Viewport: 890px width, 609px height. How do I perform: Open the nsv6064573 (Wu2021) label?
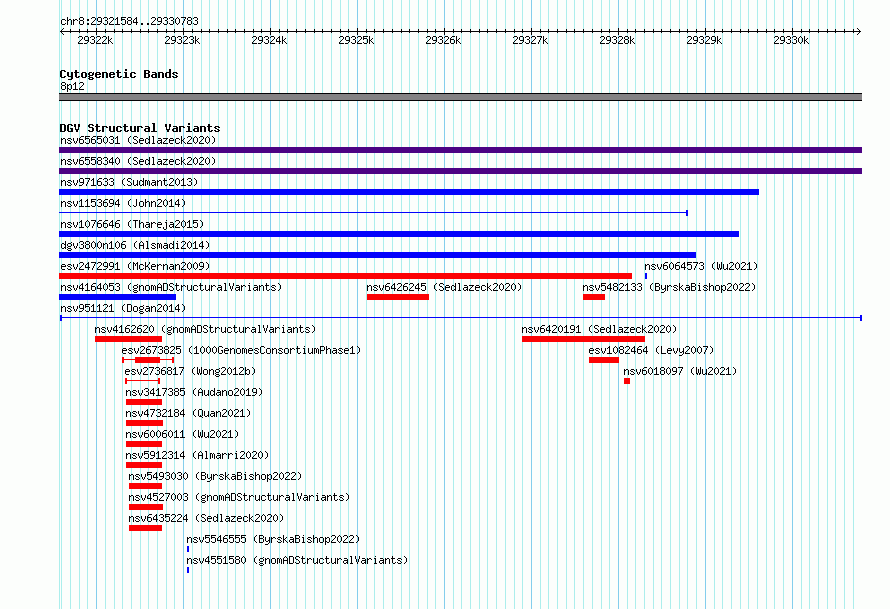[701, 266]
